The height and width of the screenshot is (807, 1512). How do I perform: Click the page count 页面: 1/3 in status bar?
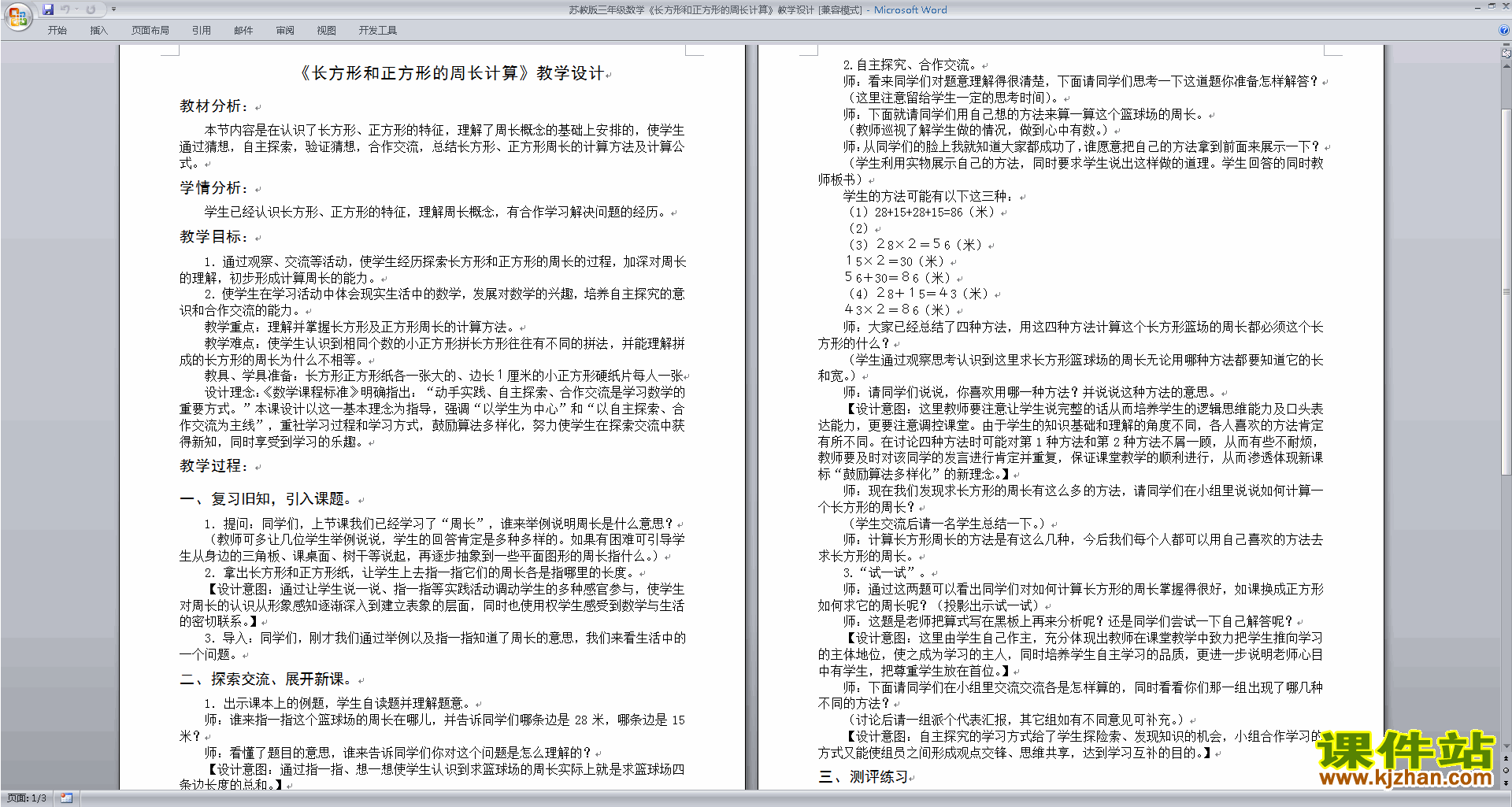pyautogui.click(x=27, y=798)
